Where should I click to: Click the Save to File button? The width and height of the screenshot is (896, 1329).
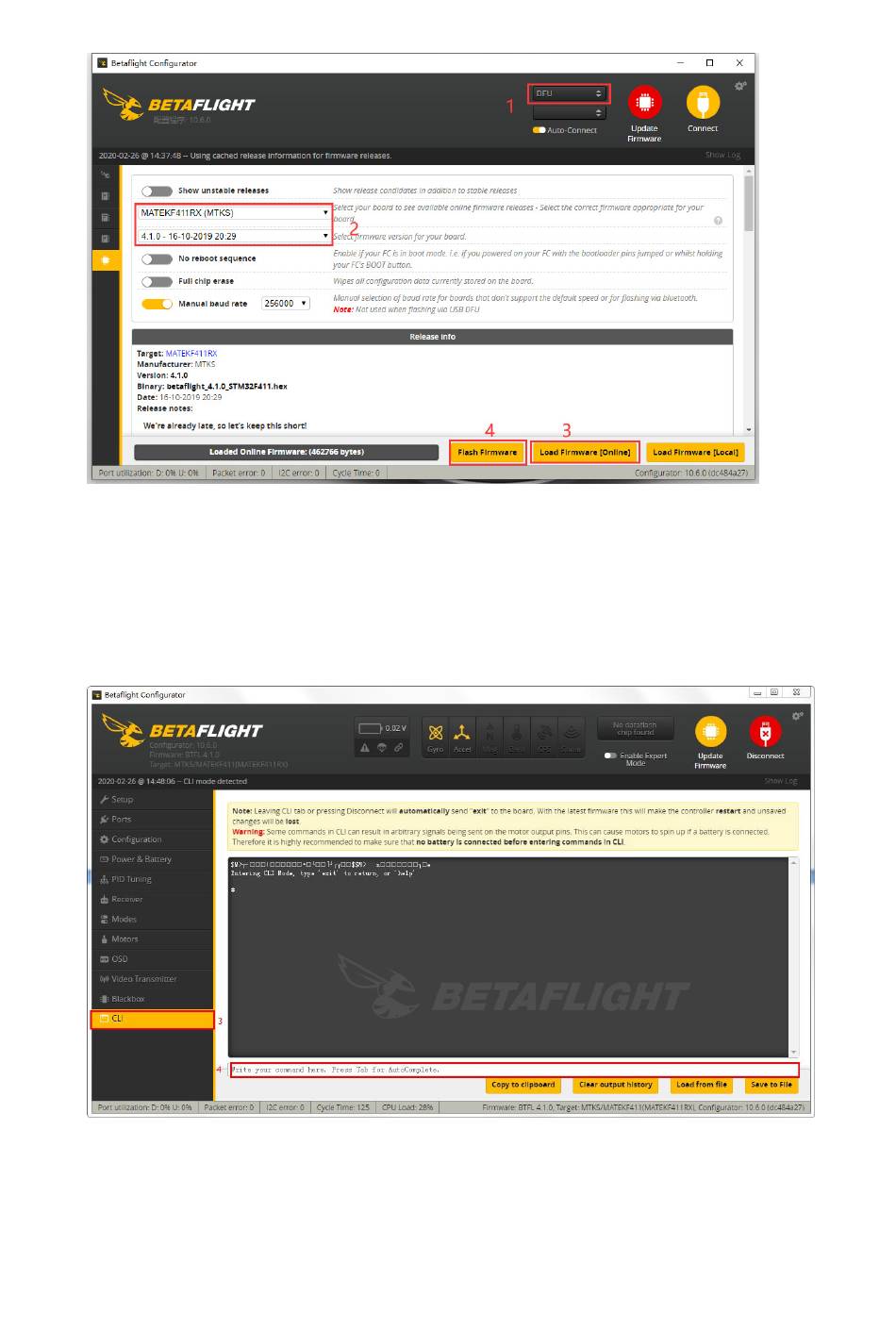point(772,1085)
